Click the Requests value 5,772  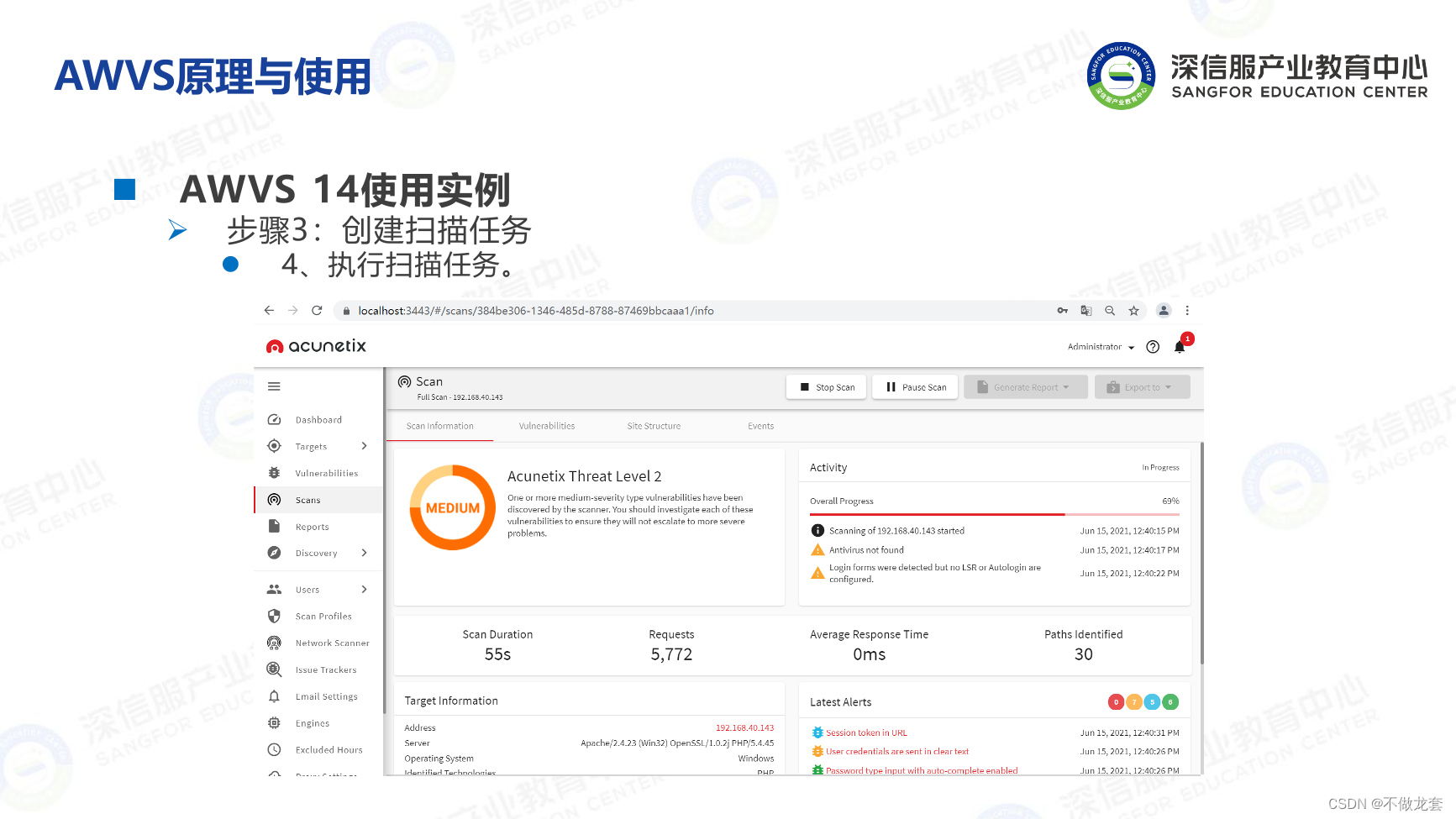tap(671, 654)
